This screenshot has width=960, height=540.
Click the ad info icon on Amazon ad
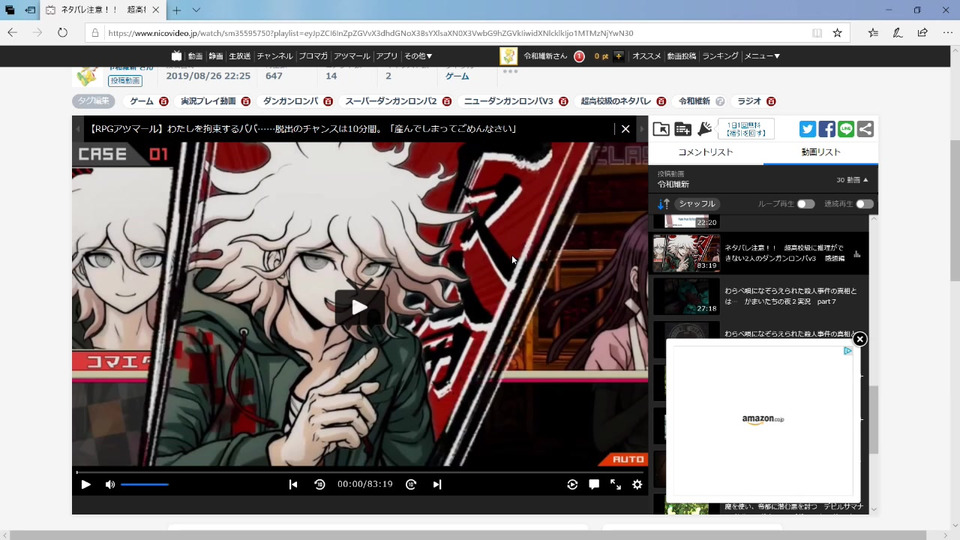point(848,351)
